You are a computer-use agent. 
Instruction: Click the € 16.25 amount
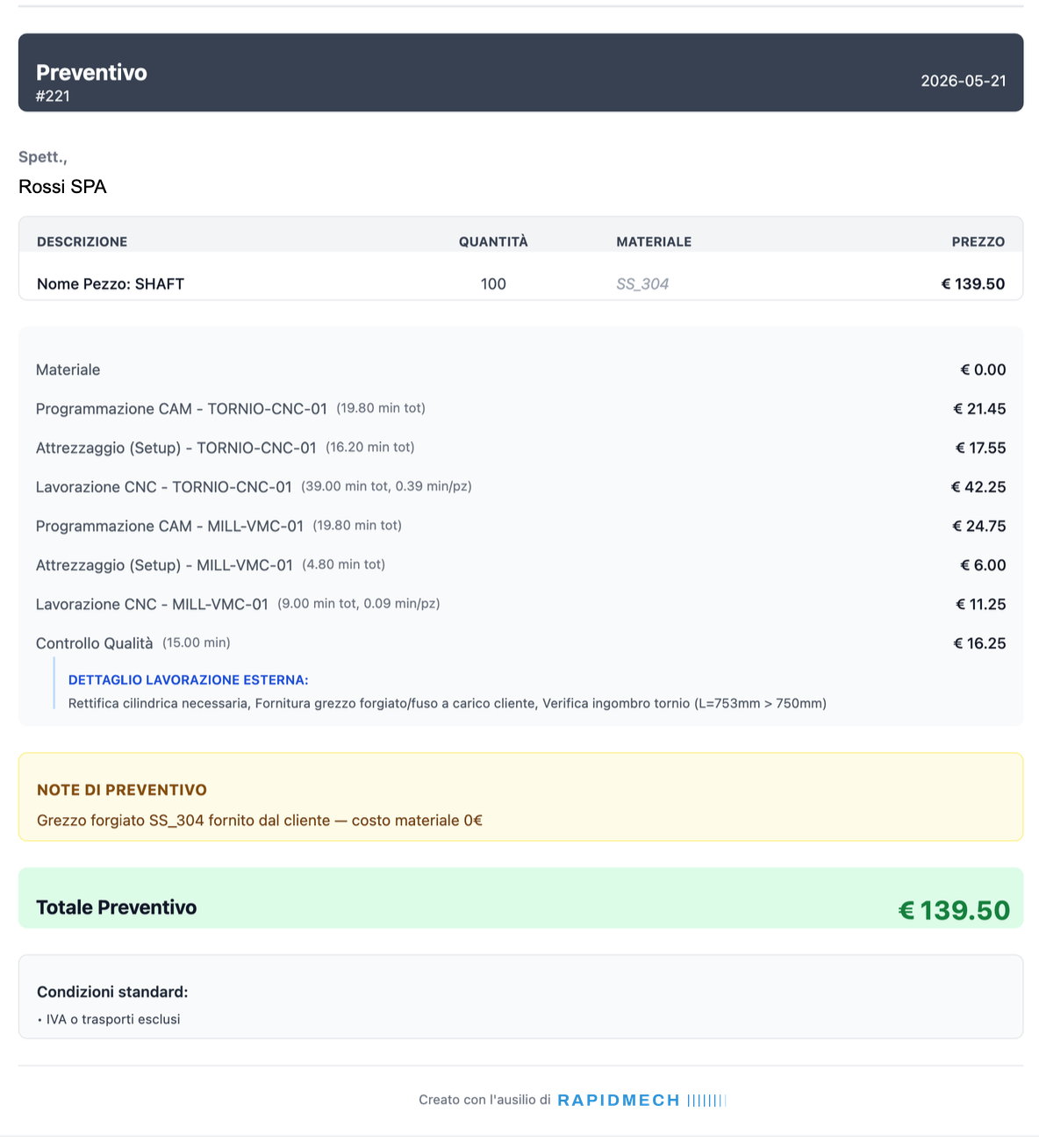coord(979,643)
